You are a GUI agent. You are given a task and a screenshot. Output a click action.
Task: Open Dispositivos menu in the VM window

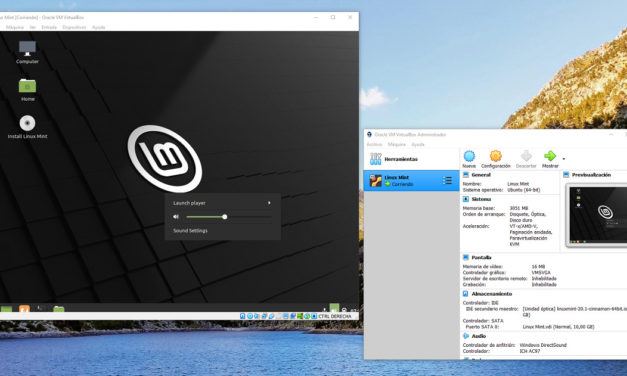pyautogui.click(x=74, y=27)
